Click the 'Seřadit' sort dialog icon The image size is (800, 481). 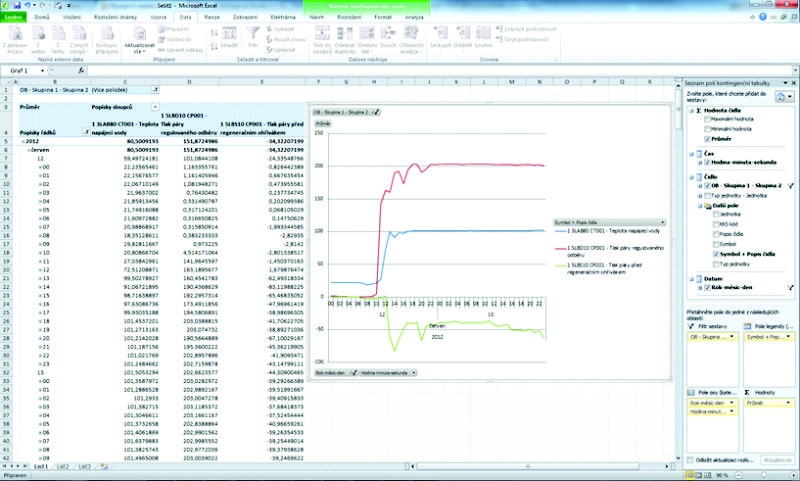pos(229,34)
